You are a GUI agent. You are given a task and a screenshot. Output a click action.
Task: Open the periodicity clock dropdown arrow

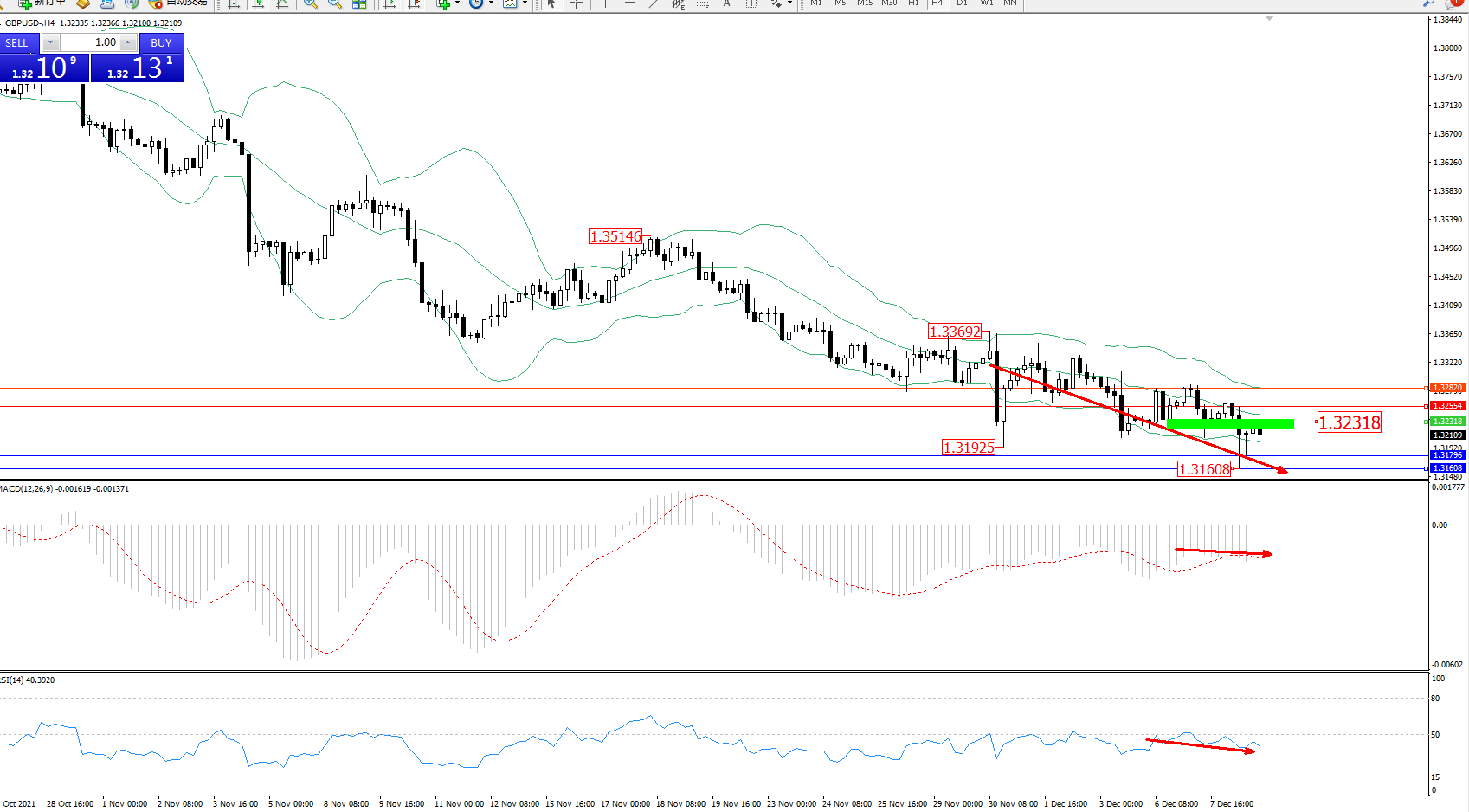tap(491, 3)
